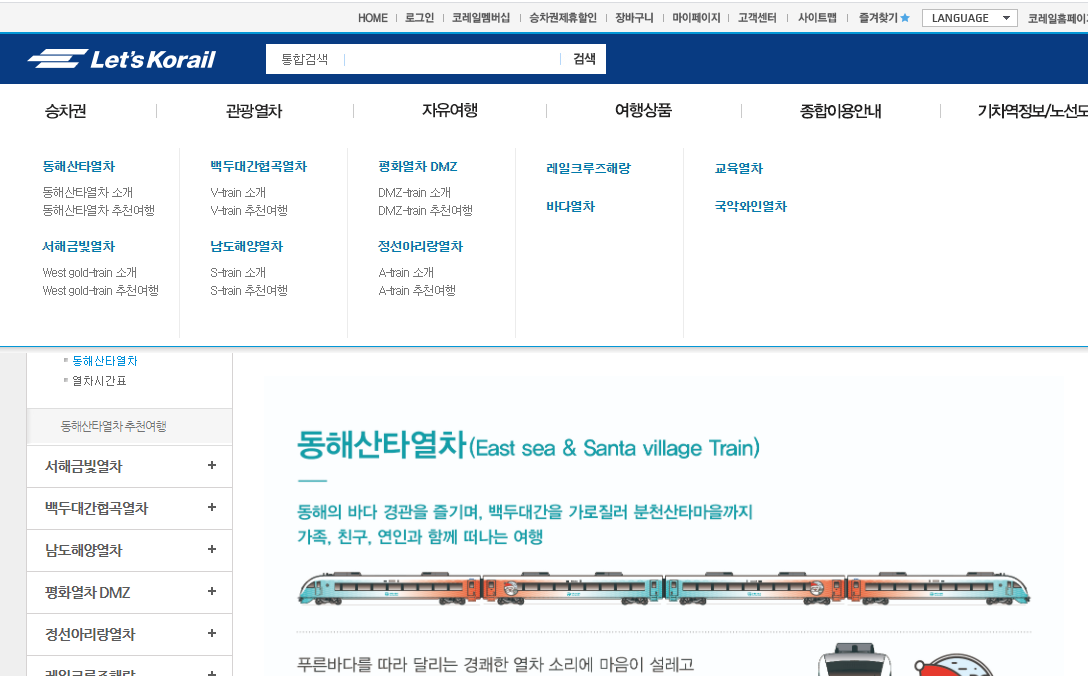Open HOME link in top bar
Viewport: 1088px width, 676px height.
(x=373, y=18)
